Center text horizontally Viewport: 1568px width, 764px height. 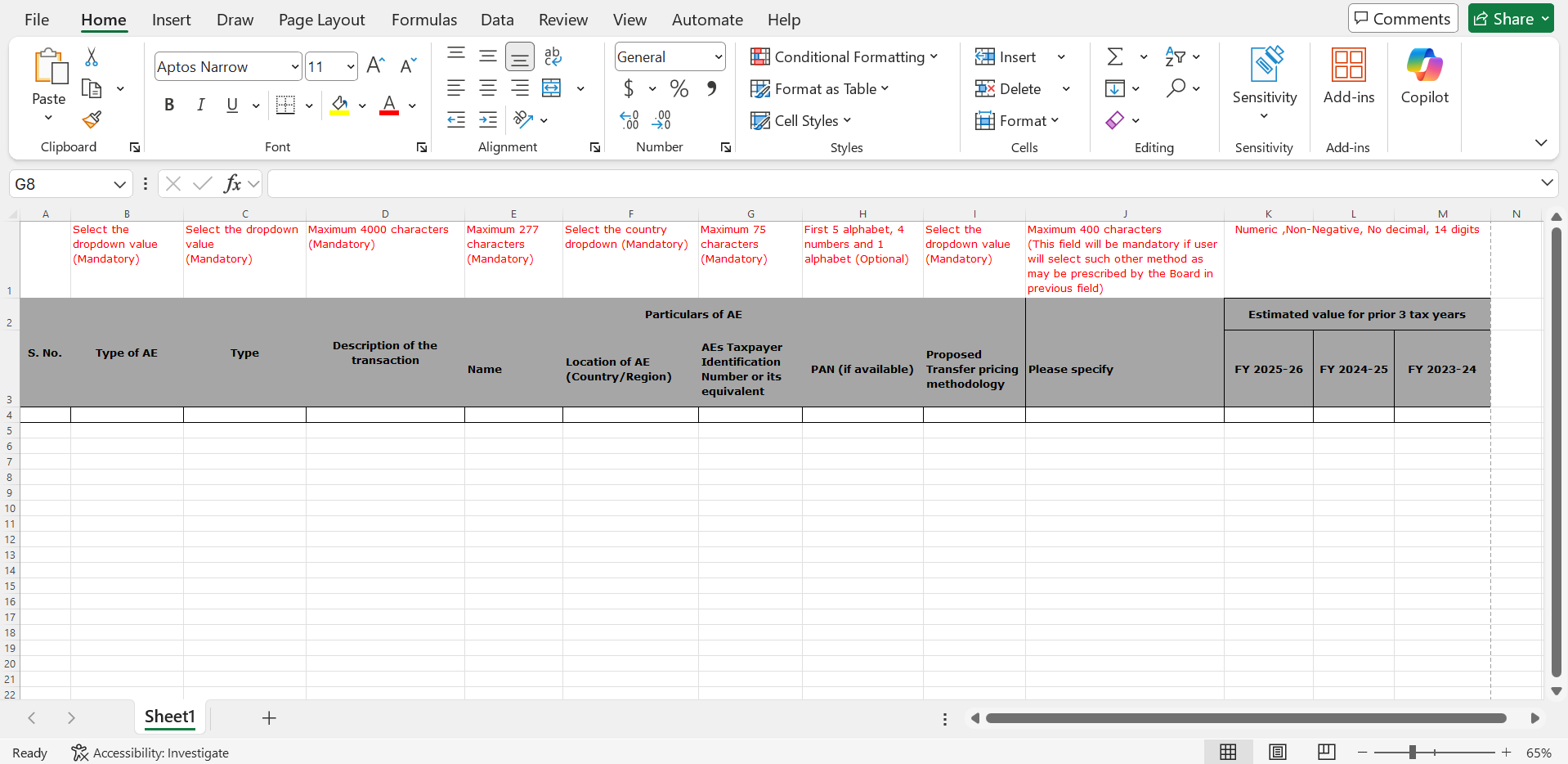pos(488,88)
